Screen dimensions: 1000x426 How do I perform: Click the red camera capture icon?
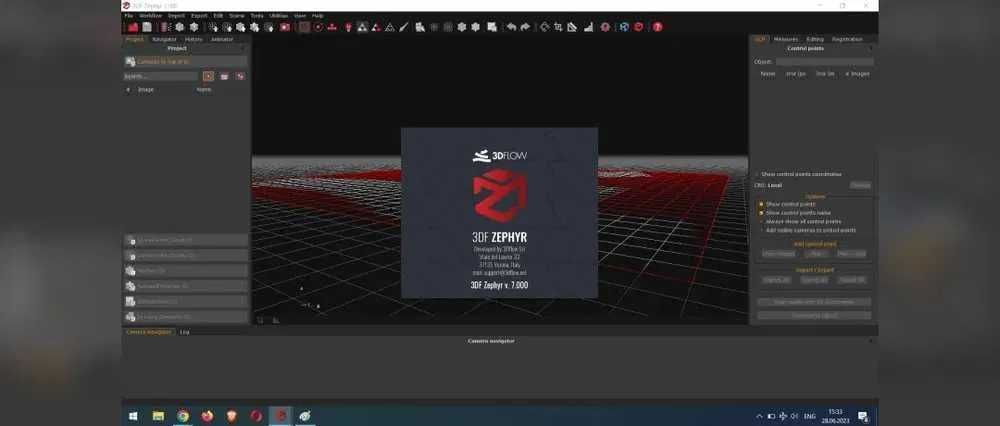(x=284, y=27)
